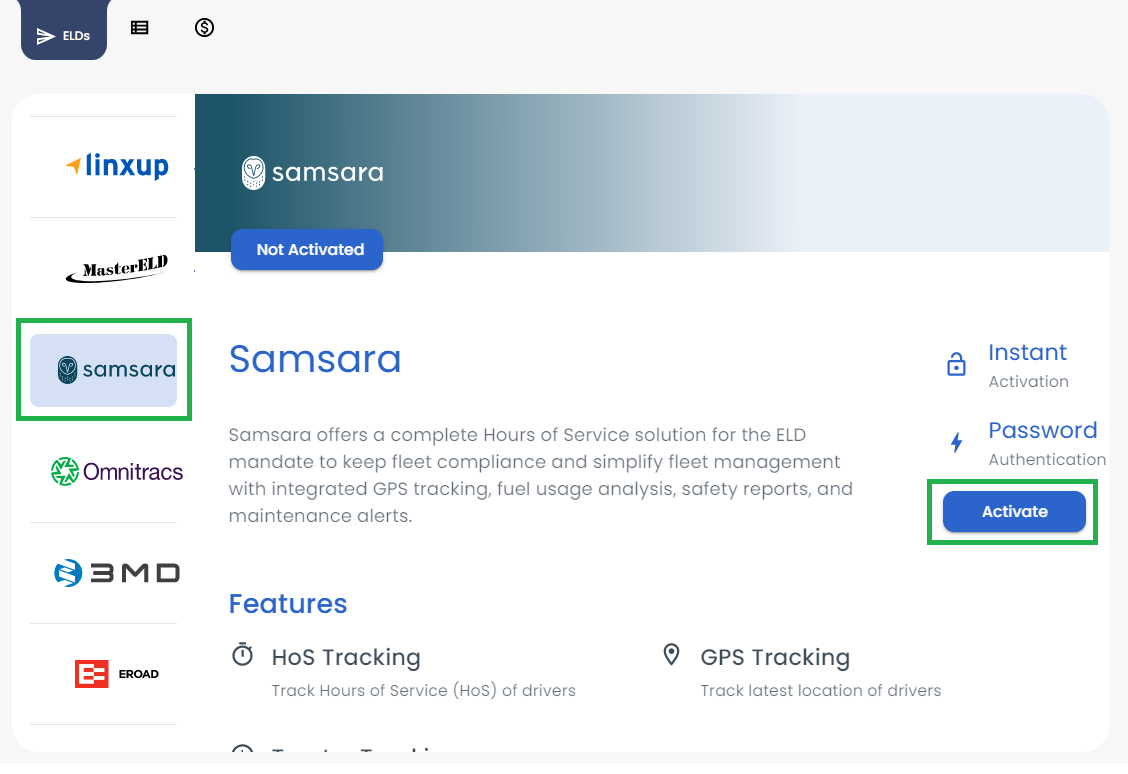Select Linxup in the ELD provider sidebar

click(x=117, y=166)
